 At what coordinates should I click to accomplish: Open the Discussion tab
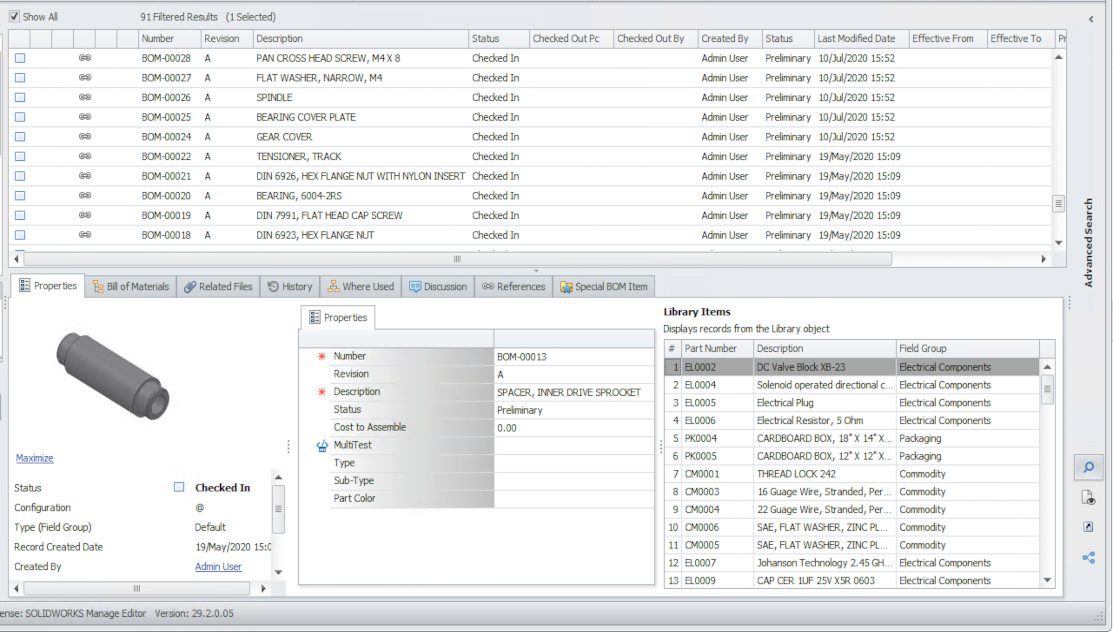point(438,287)
